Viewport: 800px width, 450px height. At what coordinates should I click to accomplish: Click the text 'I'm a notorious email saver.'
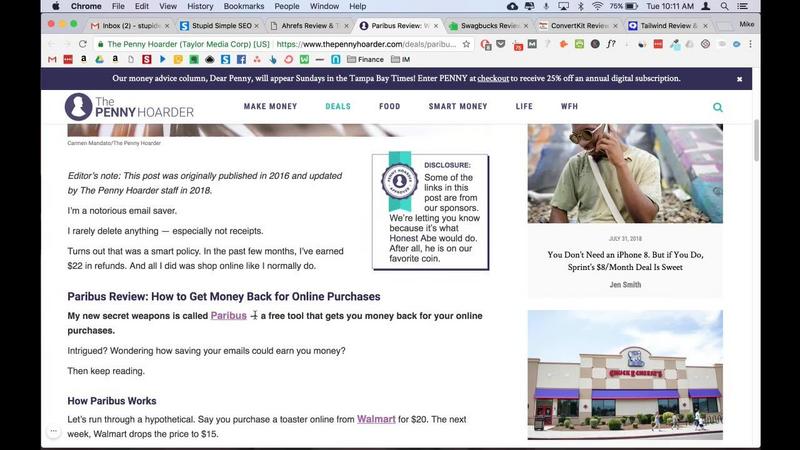click(122, 211)
